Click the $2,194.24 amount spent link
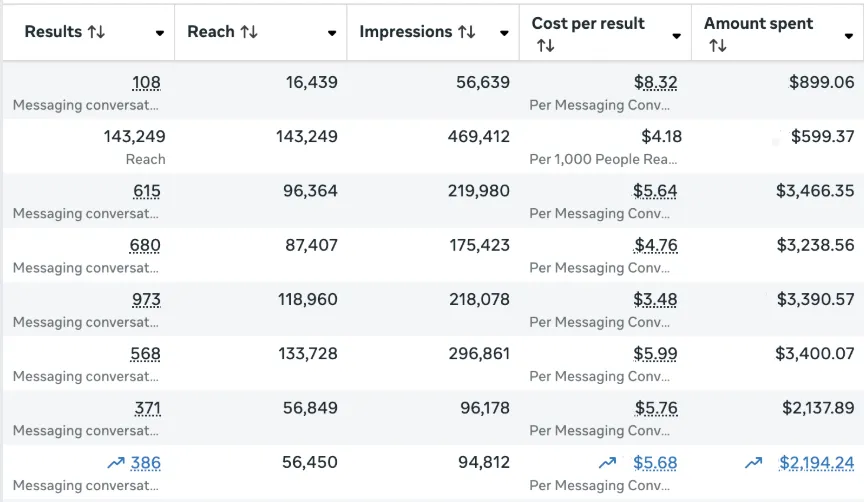Viewport: 864px width, 502px height. pyautogui.click(x=817, y=463)
